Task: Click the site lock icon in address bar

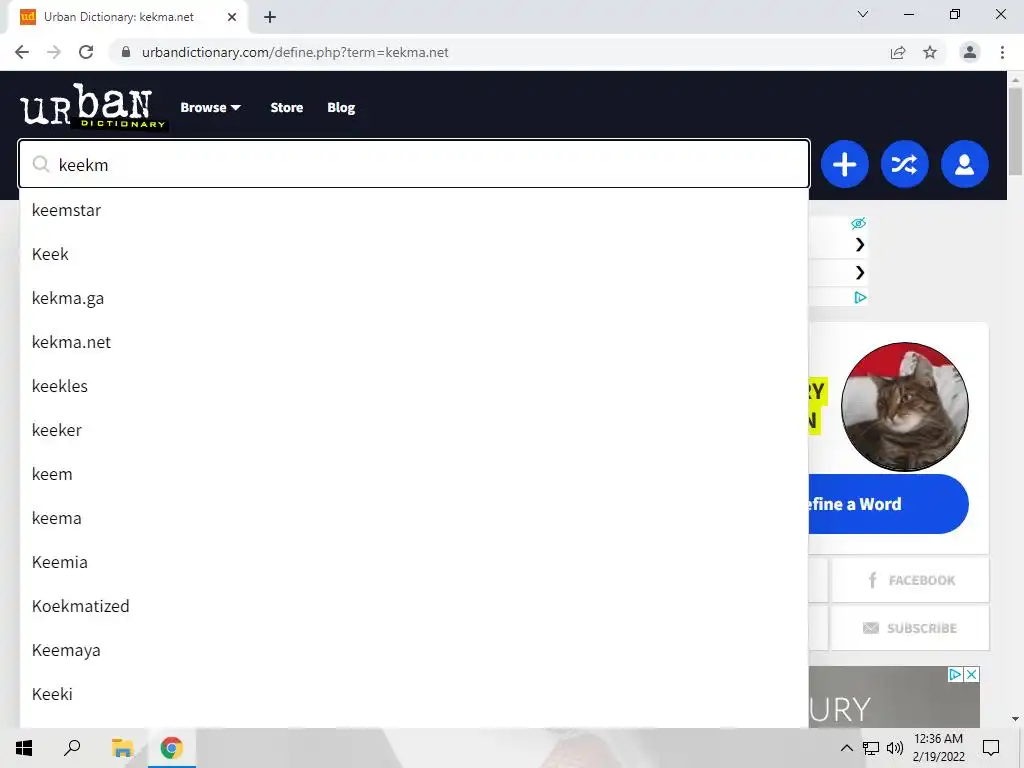Action: tap(126, 52)
